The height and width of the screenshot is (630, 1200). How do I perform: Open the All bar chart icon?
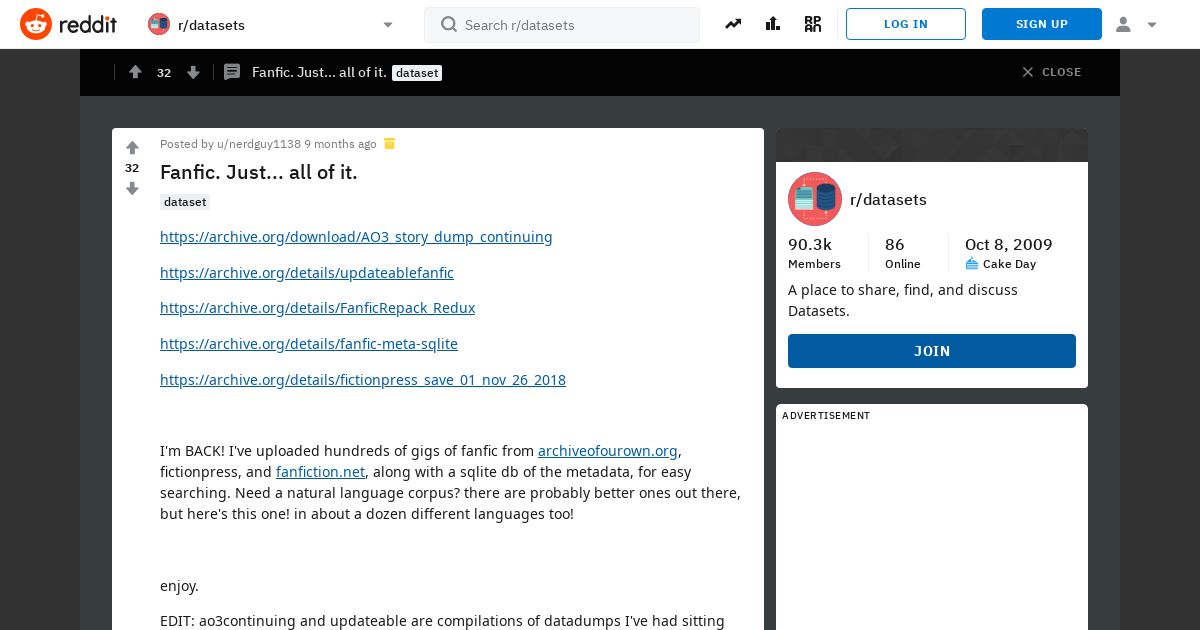point(773,24)
